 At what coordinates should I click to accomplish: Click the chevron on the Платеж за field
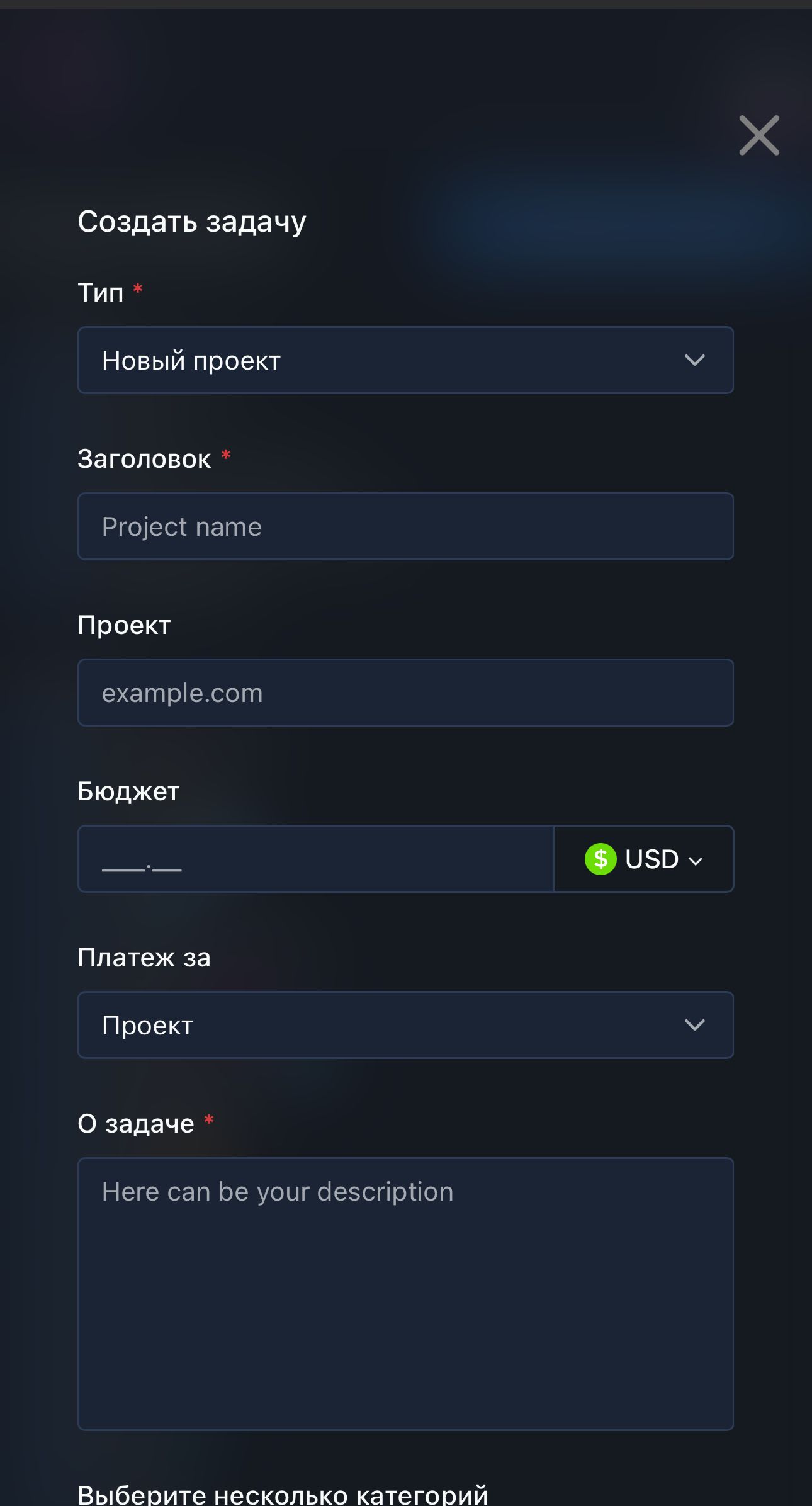pyautogui.click(x=696, y=1025)
